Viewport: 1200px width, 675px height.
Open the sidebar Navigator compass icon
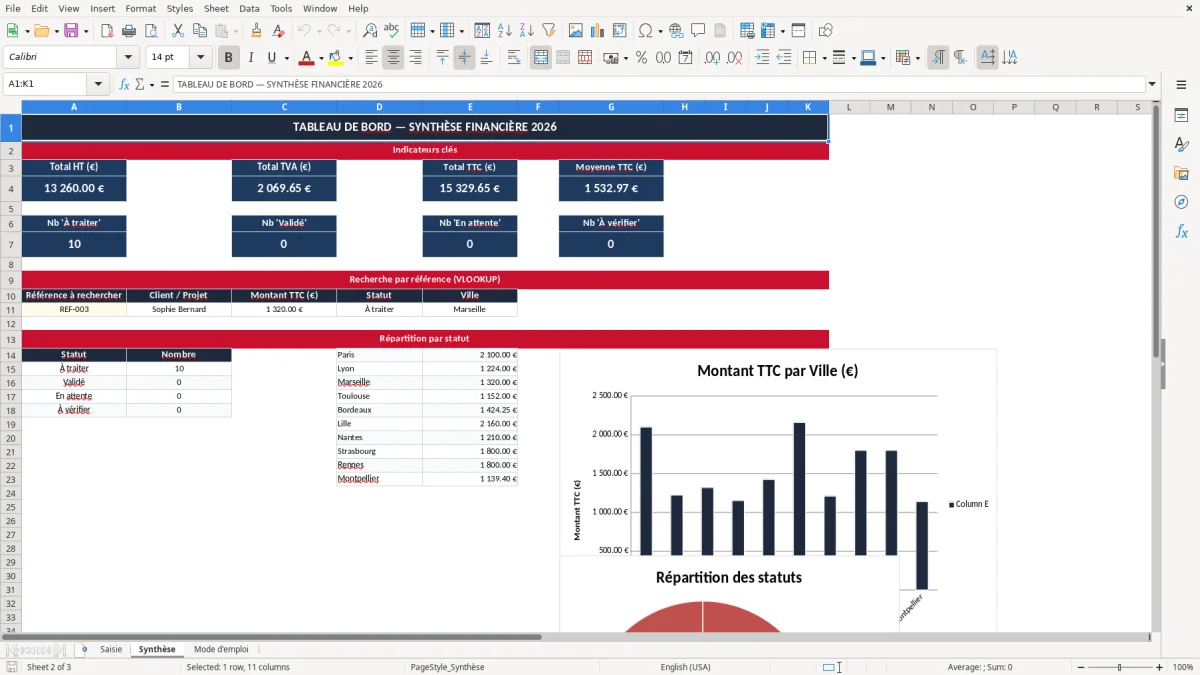(x=1181, y=202)
